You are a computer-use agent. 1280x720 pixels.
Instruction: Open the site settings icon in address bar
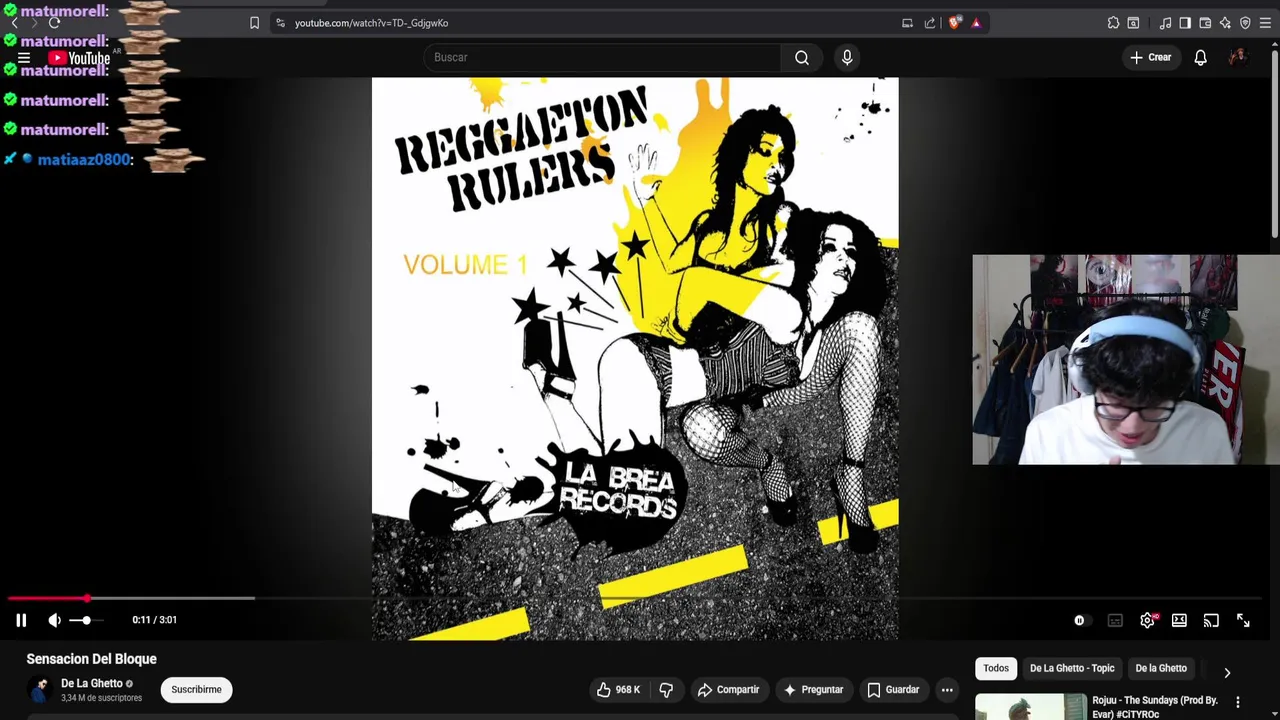(x=280, y=23)
